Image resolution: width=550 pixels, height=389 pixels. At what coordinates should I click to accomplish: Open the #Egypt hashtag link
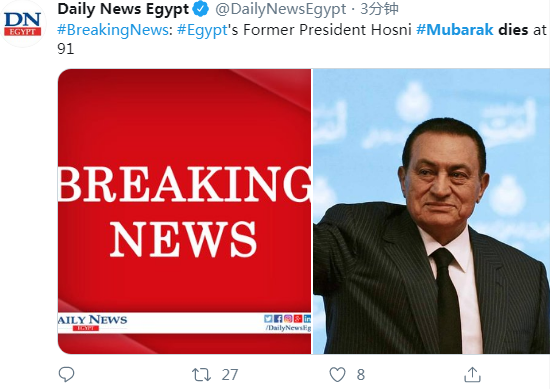tap(202, 31)
